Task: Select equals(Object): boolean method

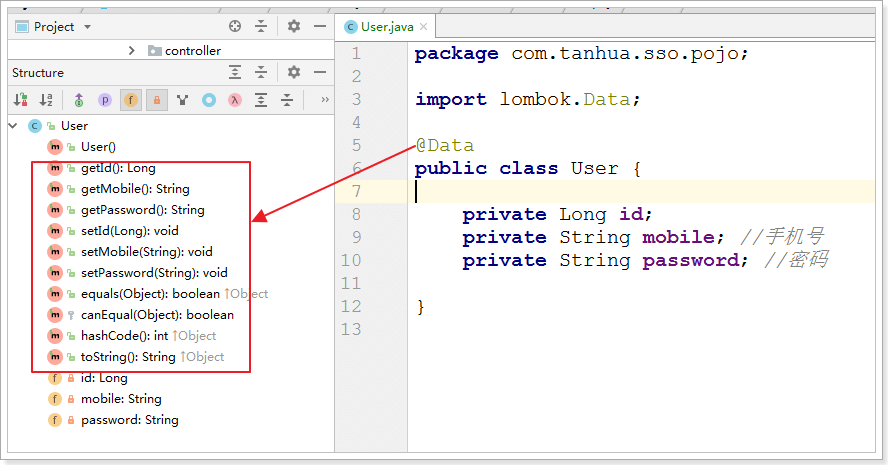Action: coord(150,293)
